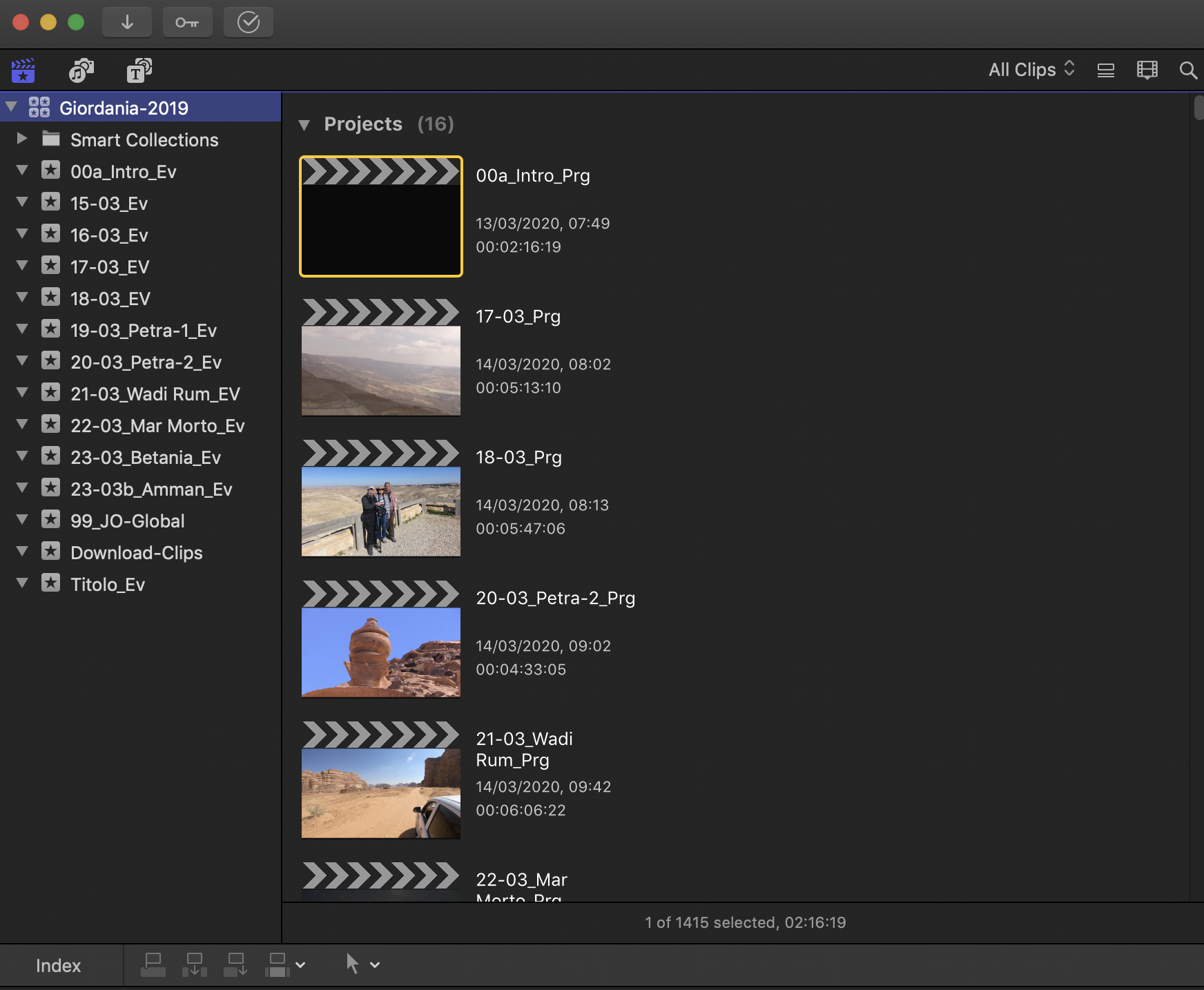Screen dimensions: 1204x990
Task: Click Connect clip to primary storyline
Action: [x=153, y=964]
